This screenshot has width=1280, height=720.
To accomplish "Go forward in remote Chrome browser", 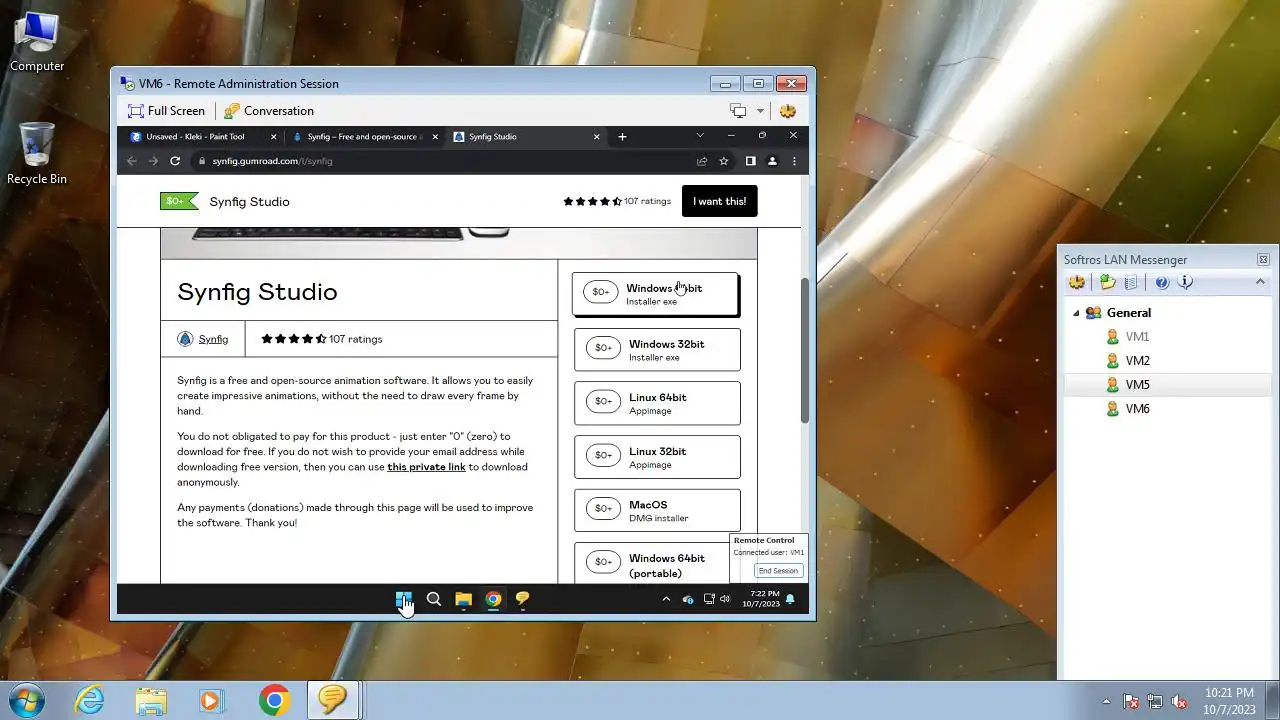I will coord(153,161).
